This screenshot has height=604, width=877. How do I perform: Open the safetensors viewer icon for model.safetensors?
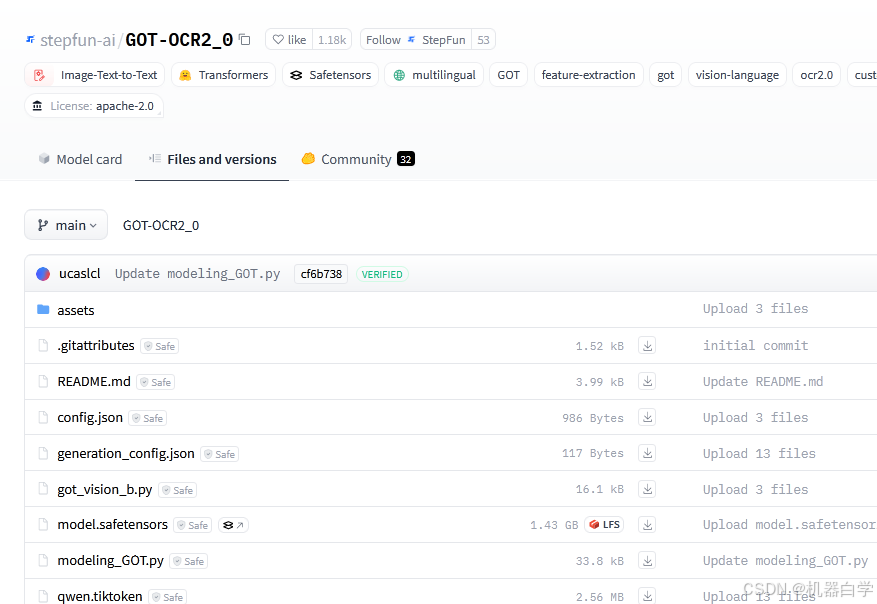pos(233,525)
